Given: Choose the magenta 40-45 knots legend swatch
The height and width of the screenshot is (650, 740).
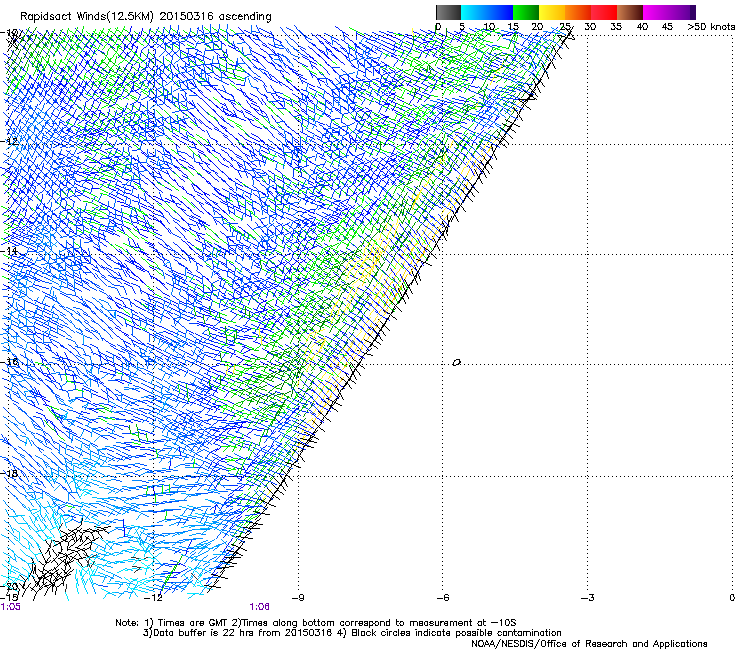Looking at the screenshot, I should click(x=656, y=12).
